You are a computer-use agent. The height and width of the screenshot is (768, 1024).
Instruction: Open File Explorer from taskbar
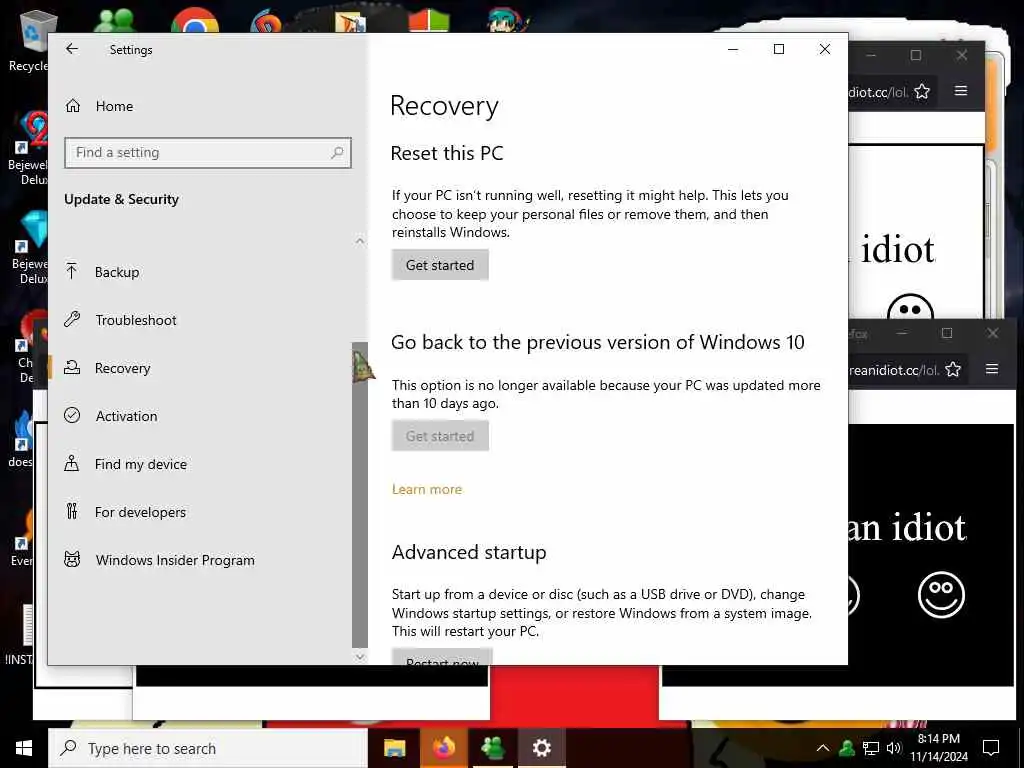(394, 748)
